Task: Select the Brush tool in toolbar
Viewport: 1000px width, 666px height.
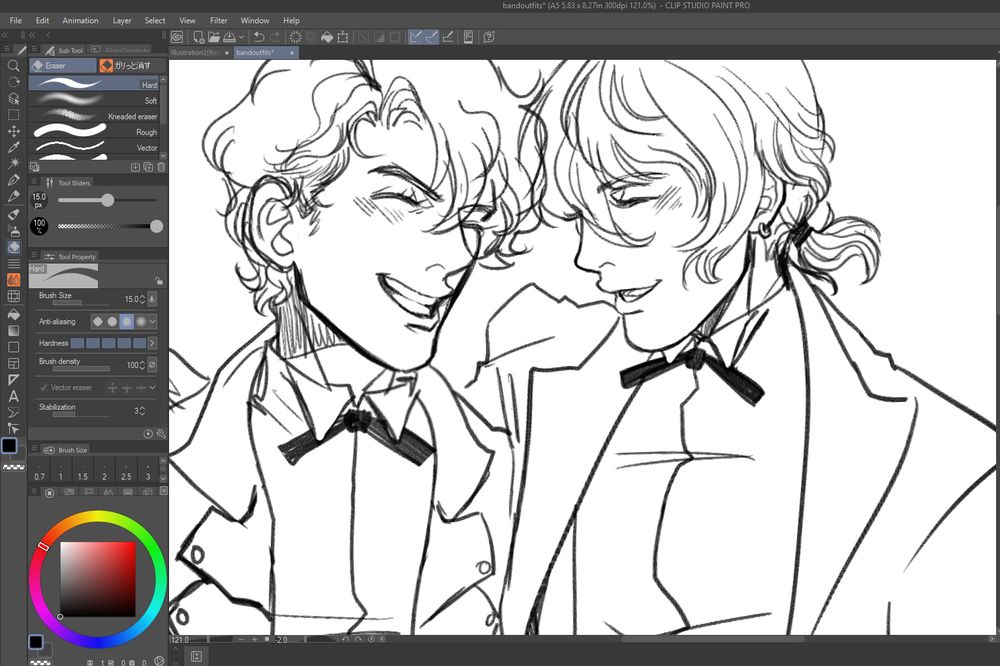Action: click(13, 214)
